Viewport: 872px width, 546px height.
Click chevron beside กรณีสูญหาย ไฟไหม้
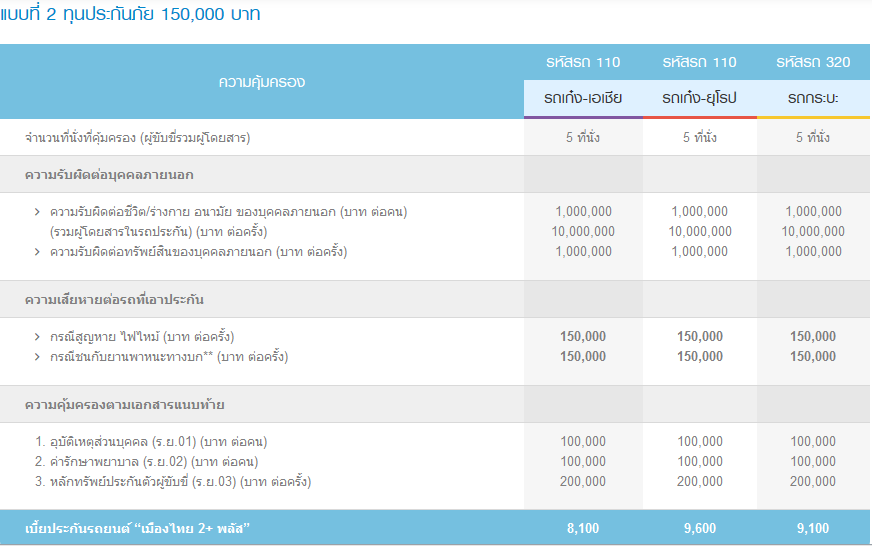[38, 337]
